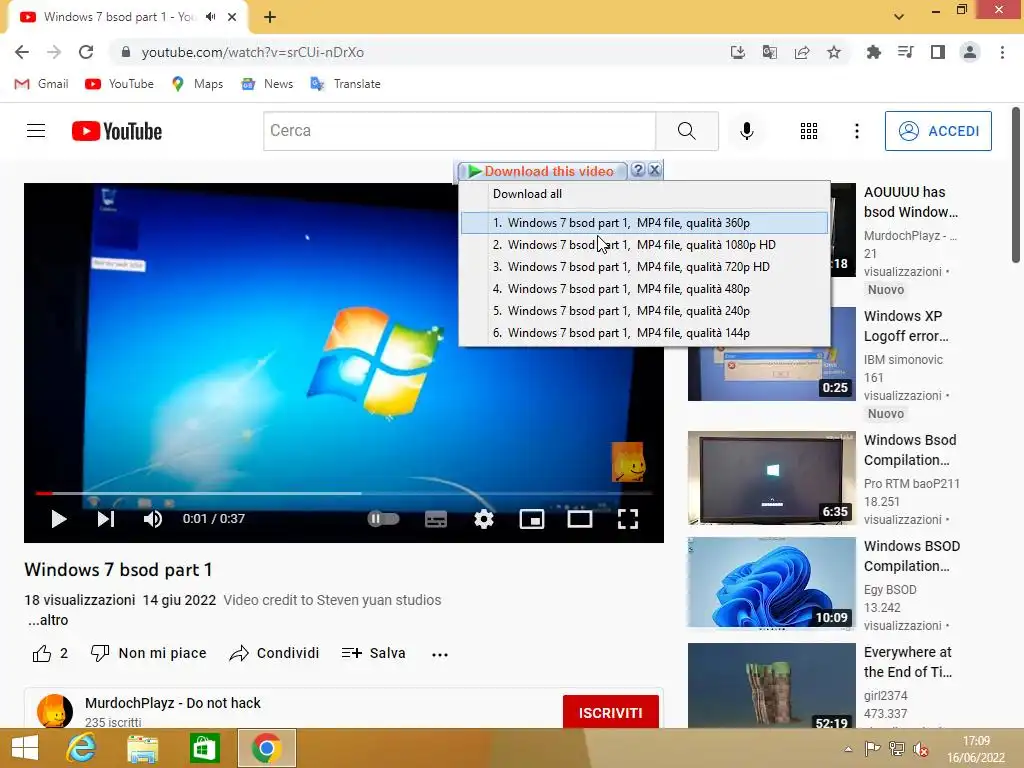Open the YouTube apps grid
This screenshot has height=768, width=1024.
tap(808, 131)
